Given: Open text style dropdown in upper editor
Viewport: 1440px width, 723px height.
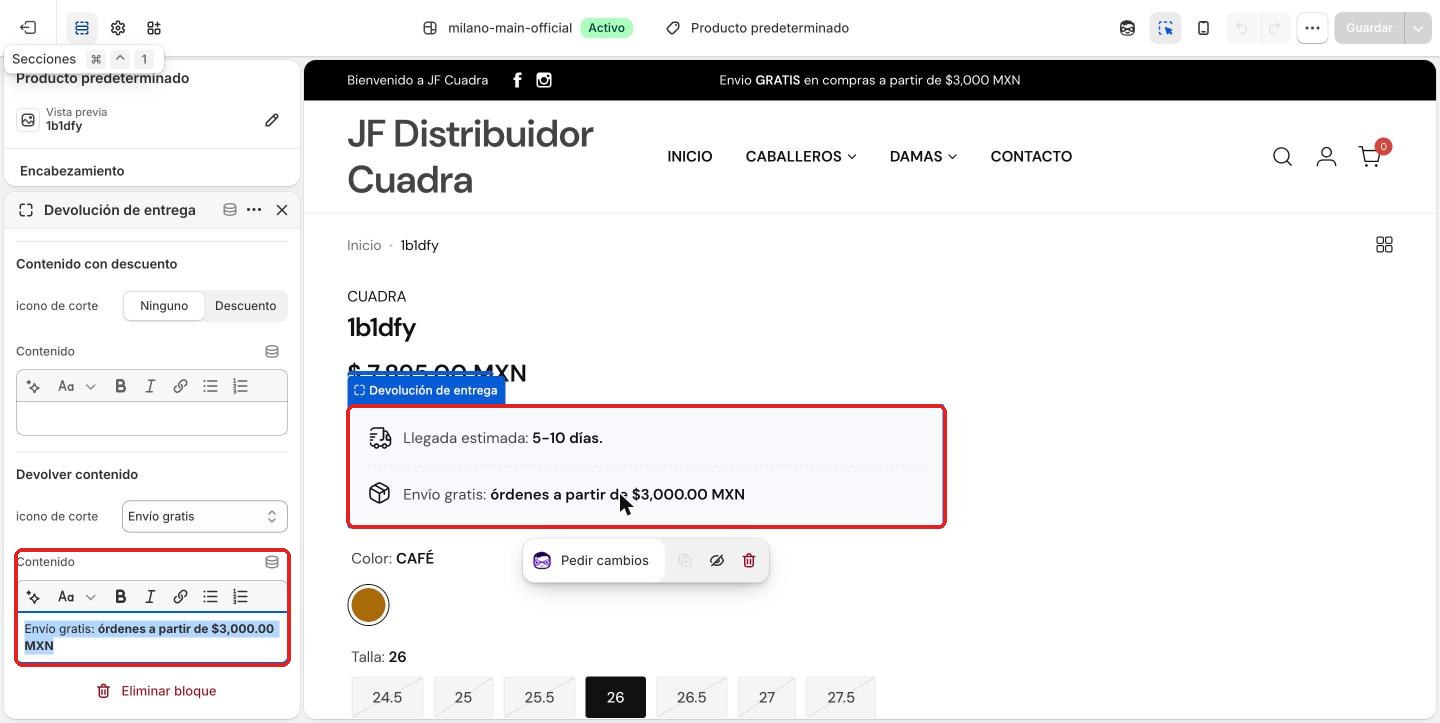Looking at the screenshot, I should point(76,386).
